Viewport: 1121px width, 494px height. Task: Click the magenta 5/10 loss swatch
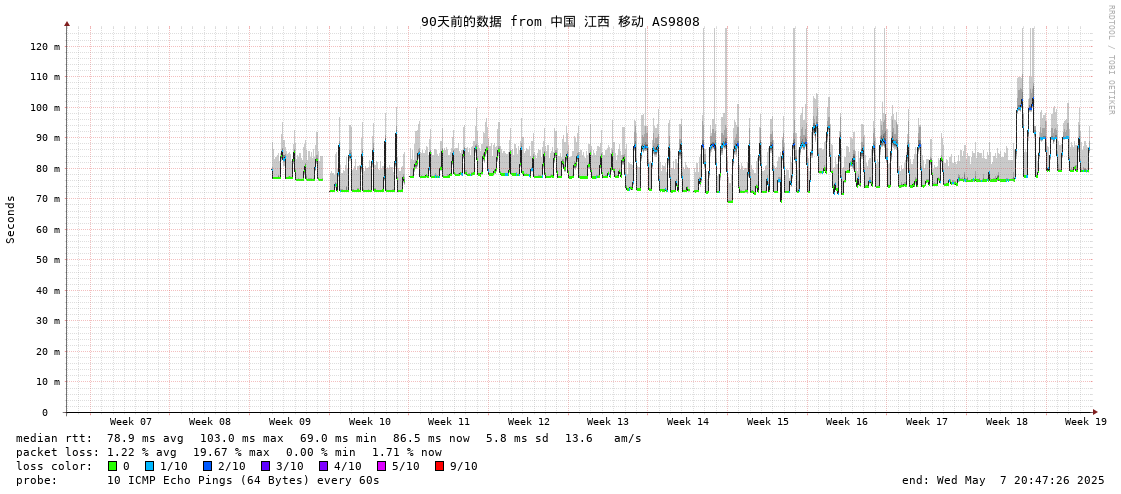coord(381,466)
